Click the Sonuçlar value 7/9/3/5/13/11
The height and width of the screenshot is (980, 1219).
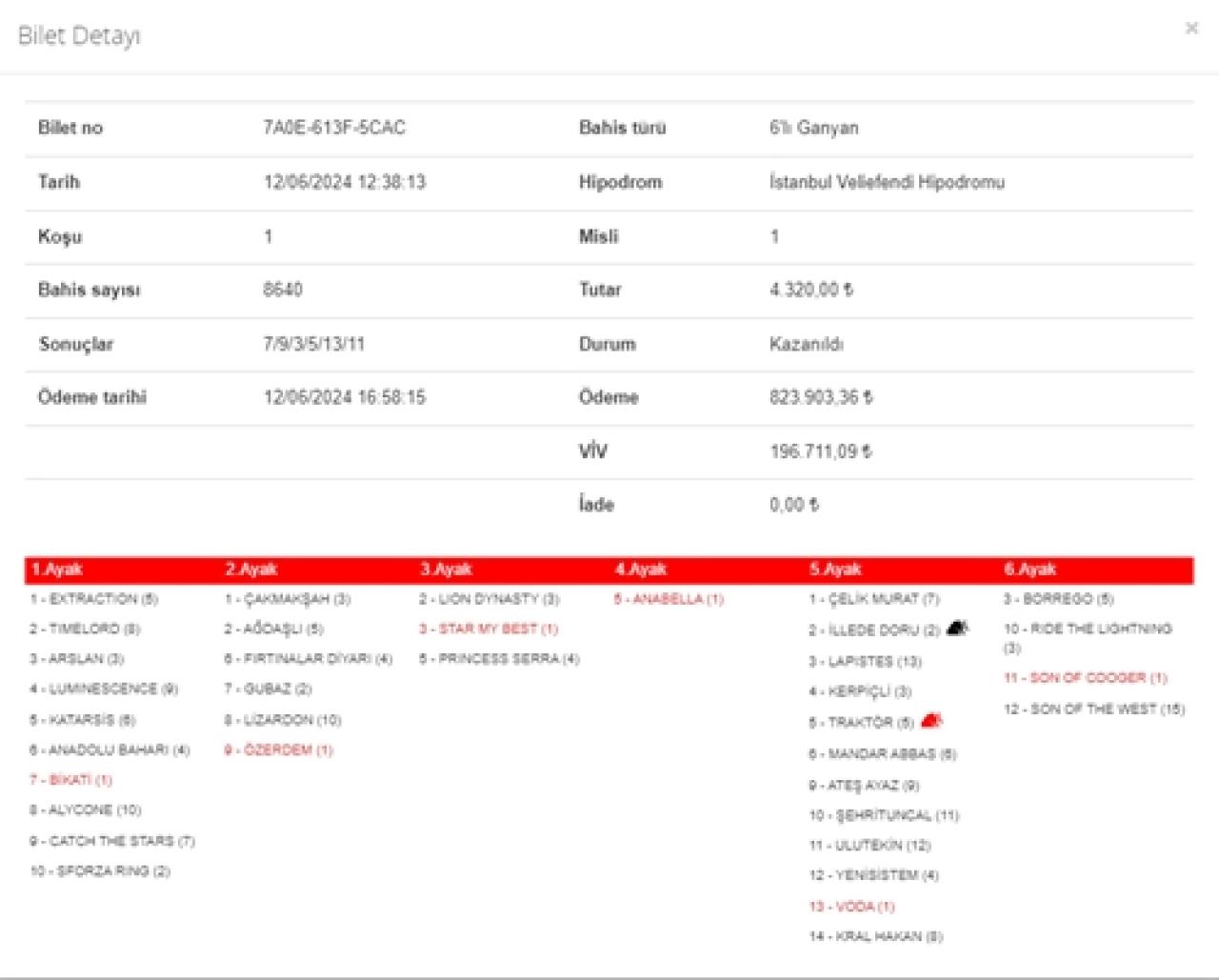313,344
